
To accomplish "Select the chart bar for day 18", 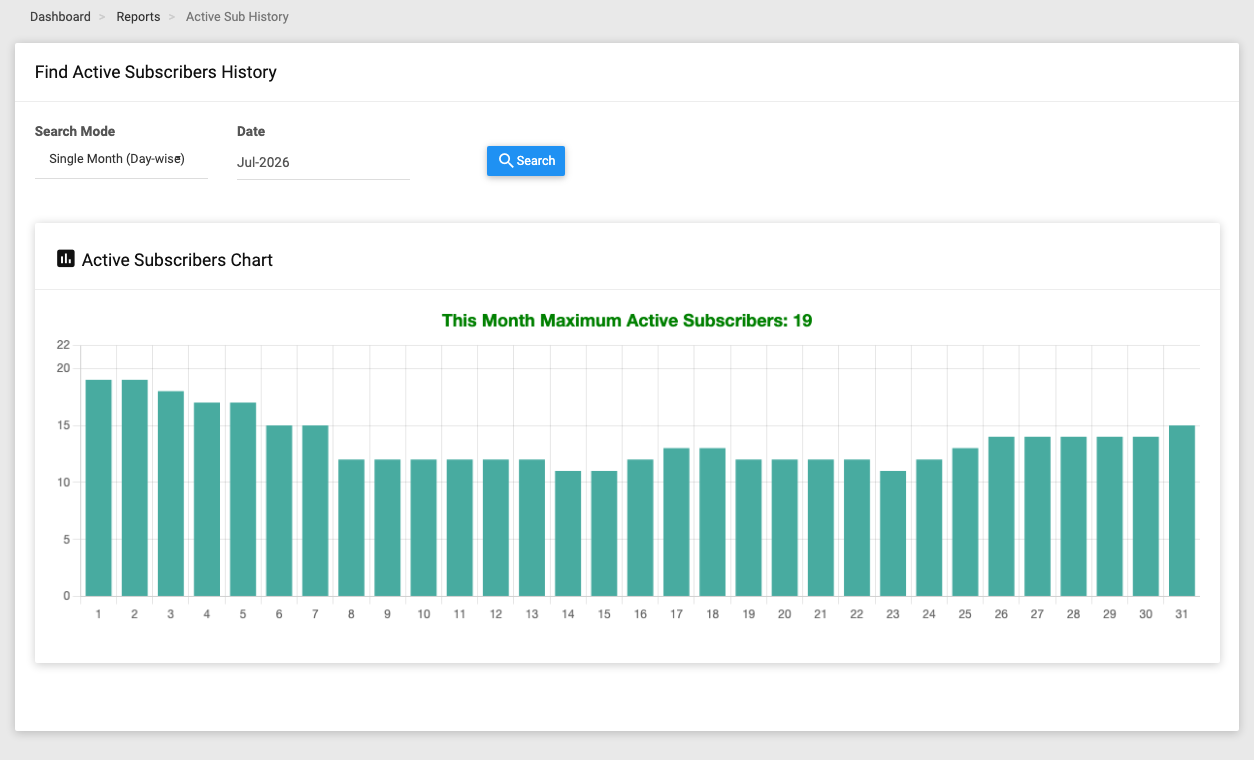I will click(712, 522).
